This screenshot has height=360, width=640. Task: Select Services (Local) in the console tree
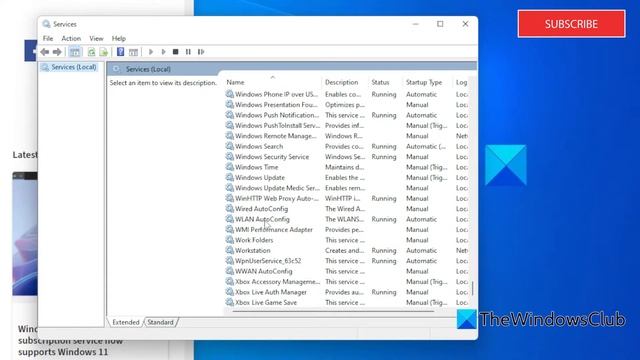pyautogui.click(x=74, y=67)
